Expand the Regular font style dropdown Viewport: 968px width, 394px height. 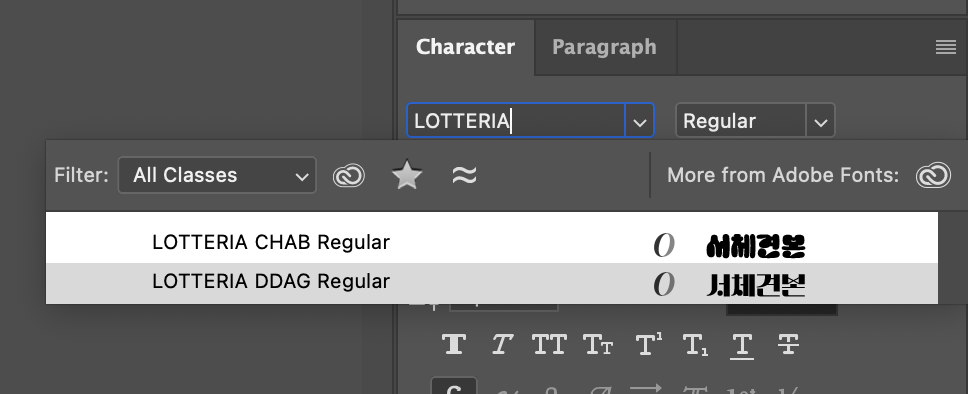tap(820, 120)
